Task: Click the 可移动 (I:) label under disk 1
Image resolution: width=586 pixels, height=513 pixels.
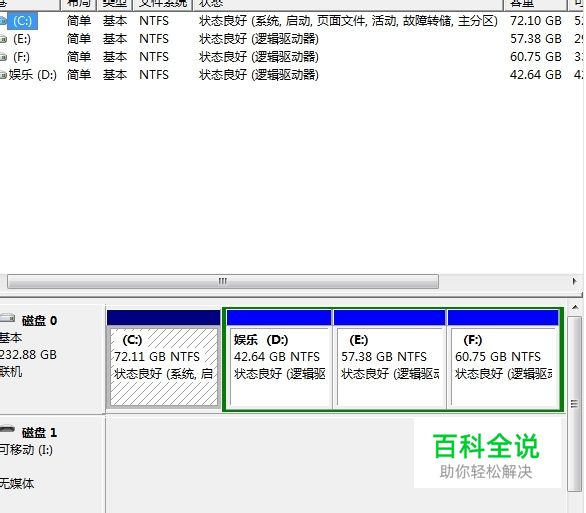Action: click(26, 449)
